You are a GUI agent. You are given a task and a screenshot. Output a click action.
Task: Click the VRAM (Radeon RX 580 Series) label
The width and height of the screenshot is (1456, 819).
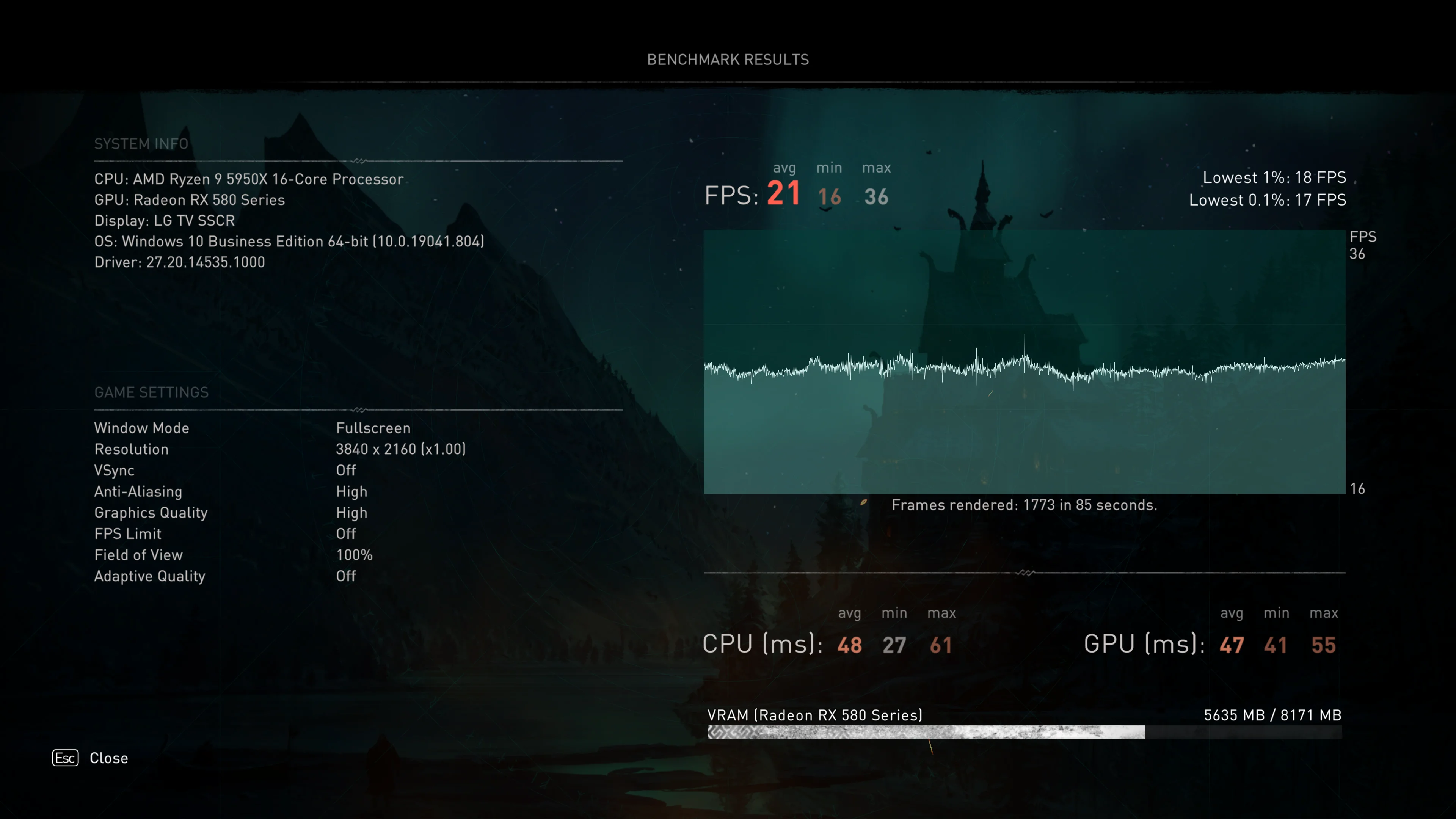point(815,715)
